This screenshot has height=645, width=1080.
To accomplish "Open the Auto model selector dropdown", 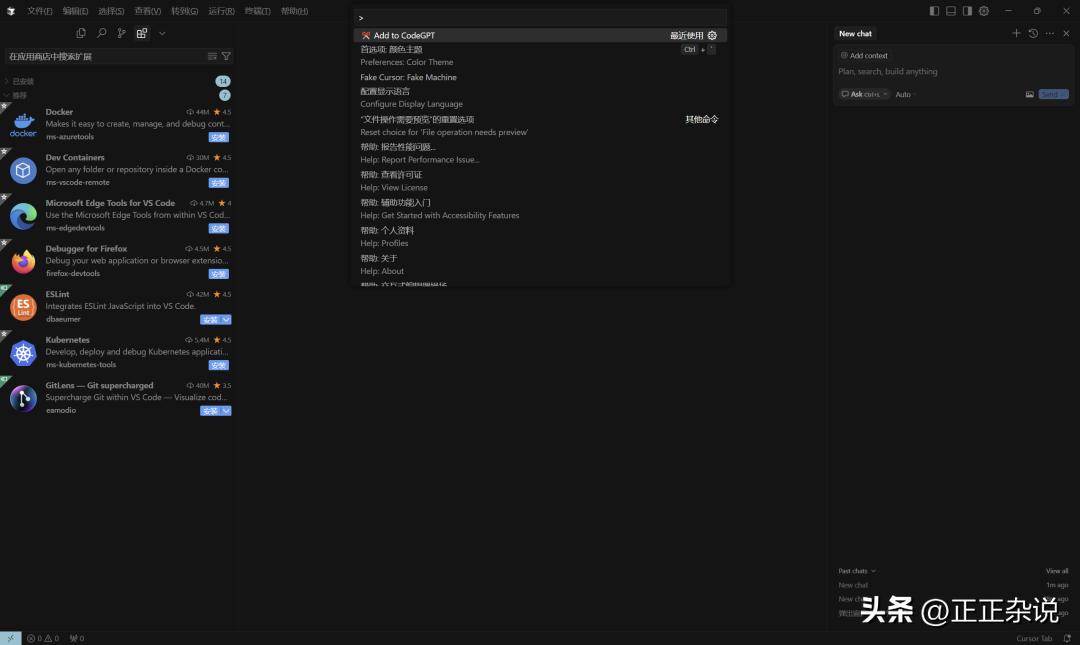I will click(905, 94).
